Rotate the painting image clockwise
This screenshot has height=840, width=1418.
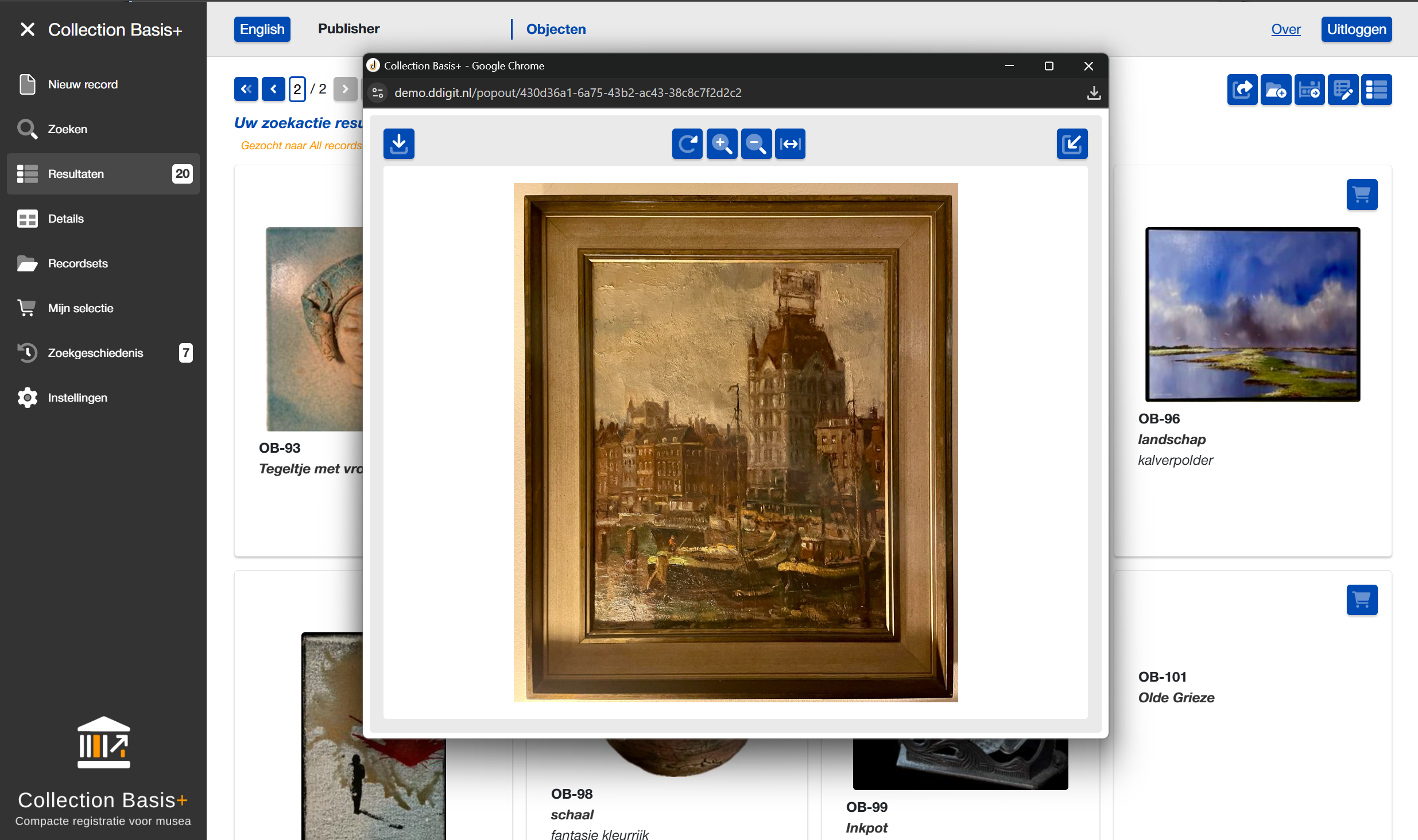coord(687,143)
